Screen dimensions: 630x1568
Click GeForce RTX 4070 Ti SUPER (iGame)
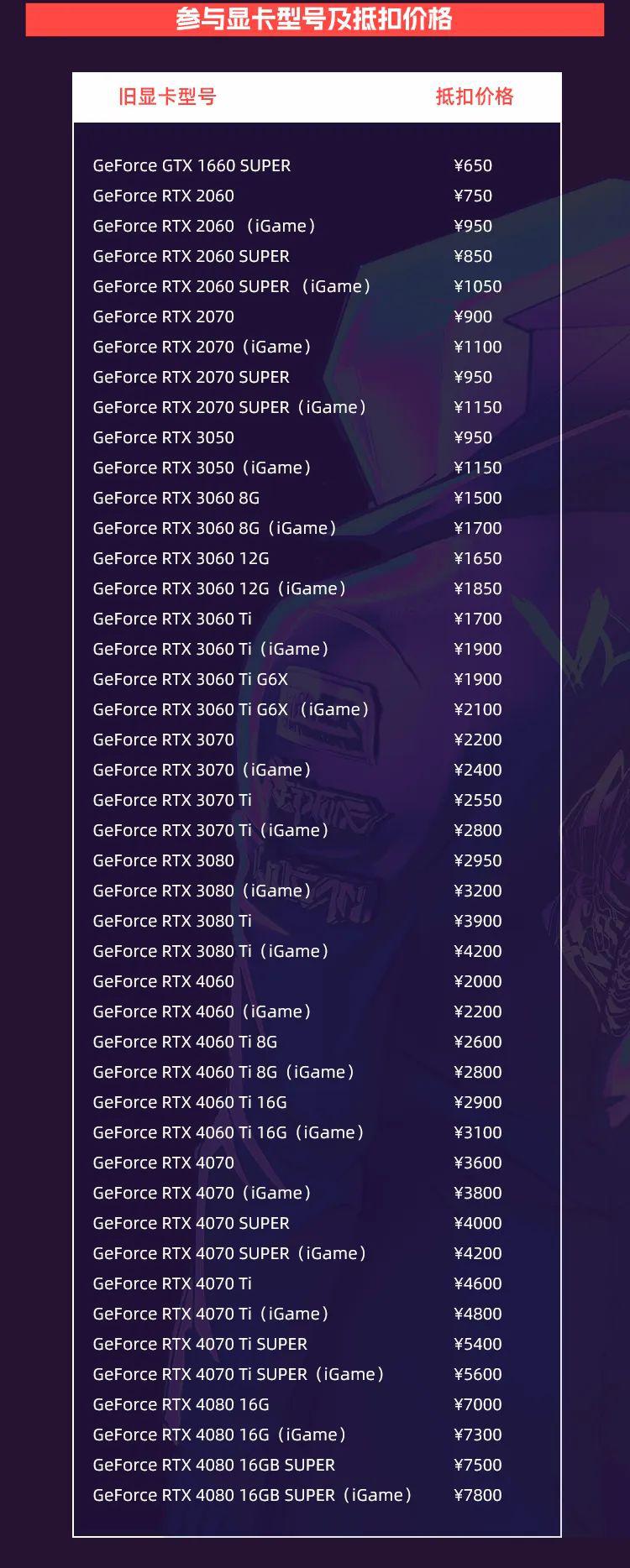(239, 1374)
